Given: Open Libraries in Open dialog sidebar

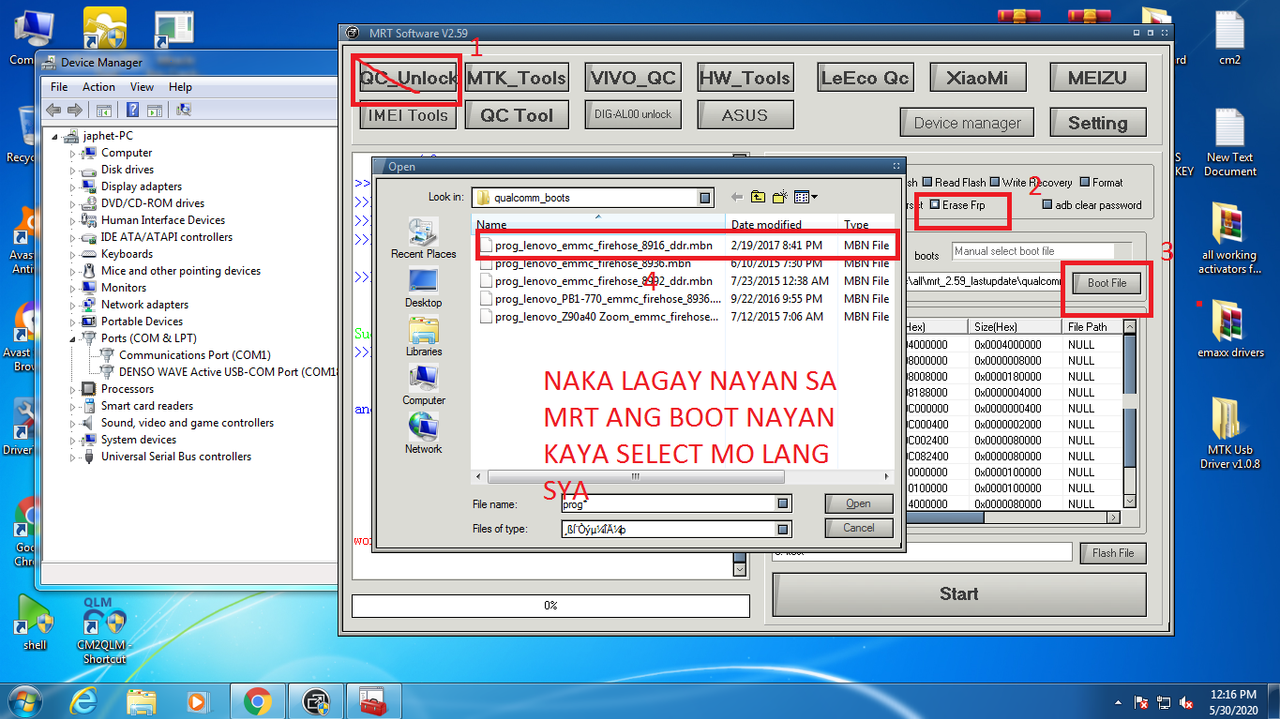Looking at the screenshot, I should click(x=423, y=337).
